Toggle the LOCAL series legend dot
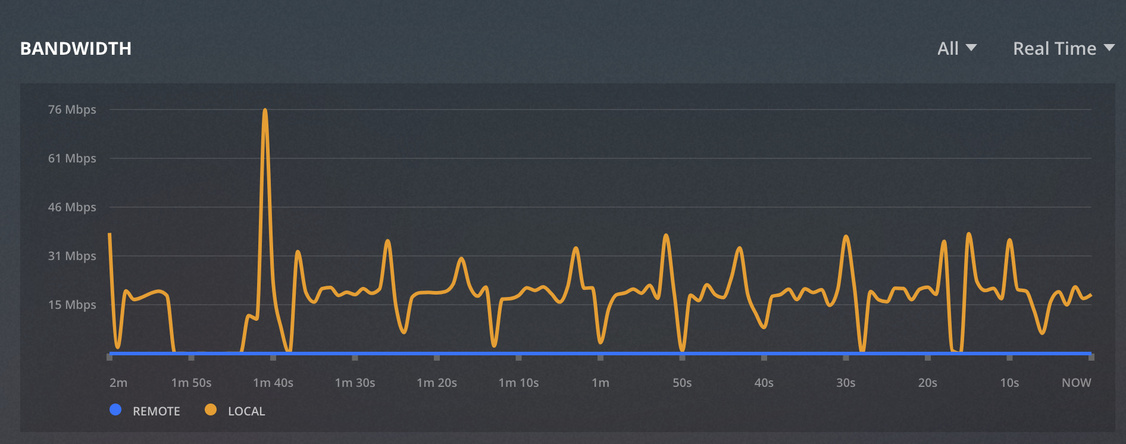Screen dimensions: 1126x444 pyautogui.click(x=210, y=411)
